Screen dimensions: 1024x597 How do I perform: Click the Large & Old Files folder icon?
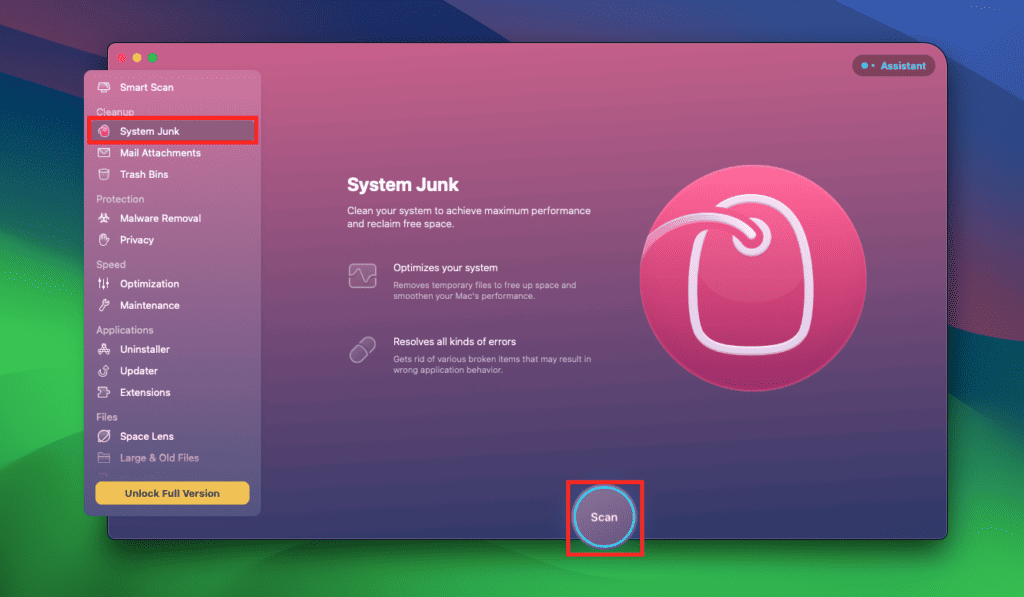(x=104, y=458)
